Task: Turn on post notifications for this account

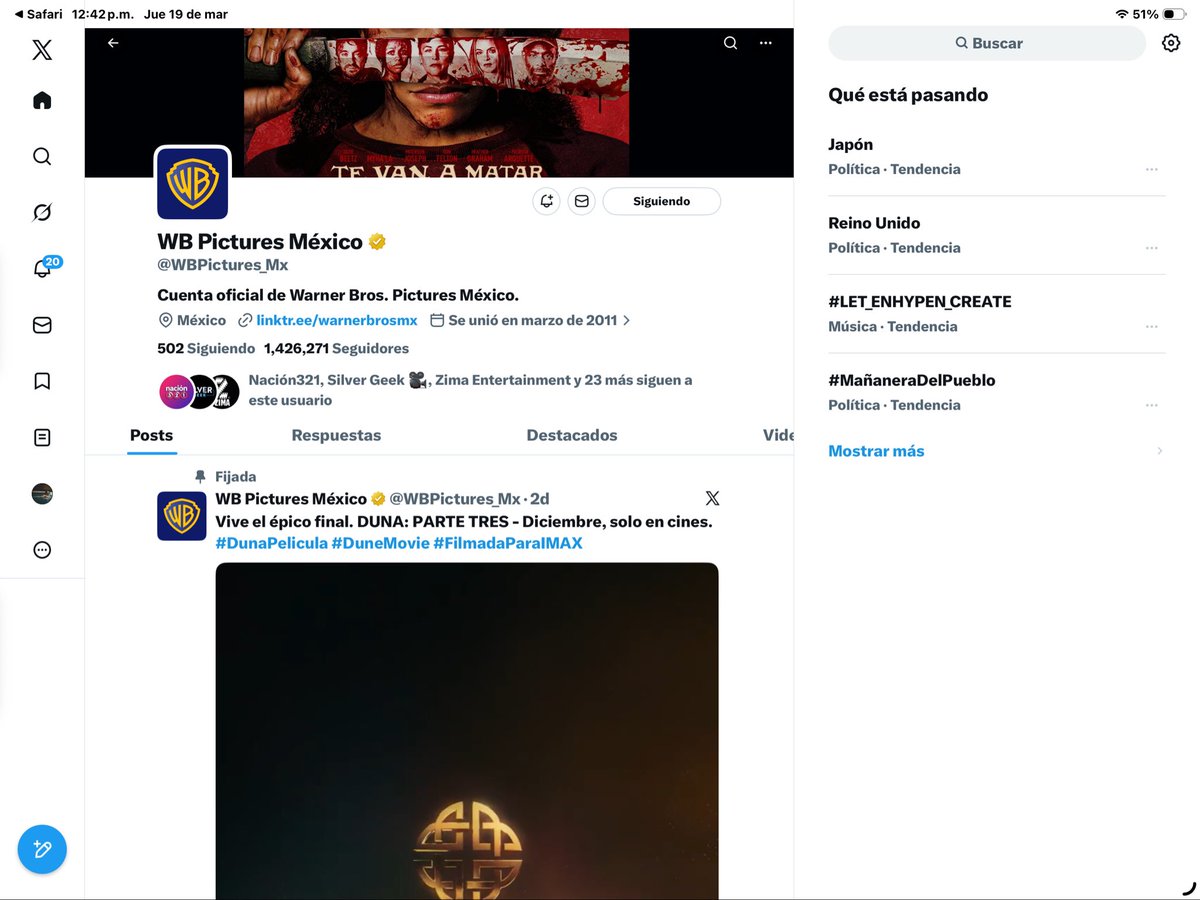Action: 546,201
